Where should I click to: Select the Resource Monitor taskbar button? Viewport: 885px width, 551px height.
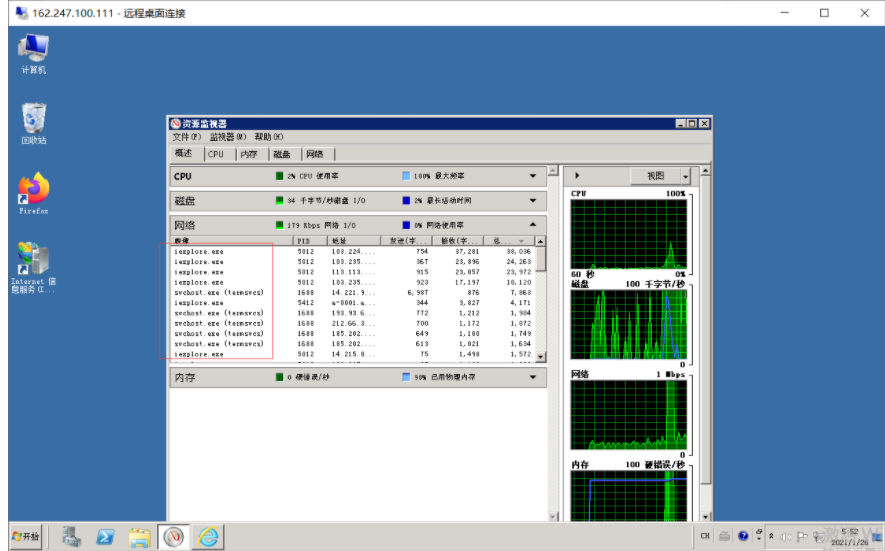coord(173,537)
